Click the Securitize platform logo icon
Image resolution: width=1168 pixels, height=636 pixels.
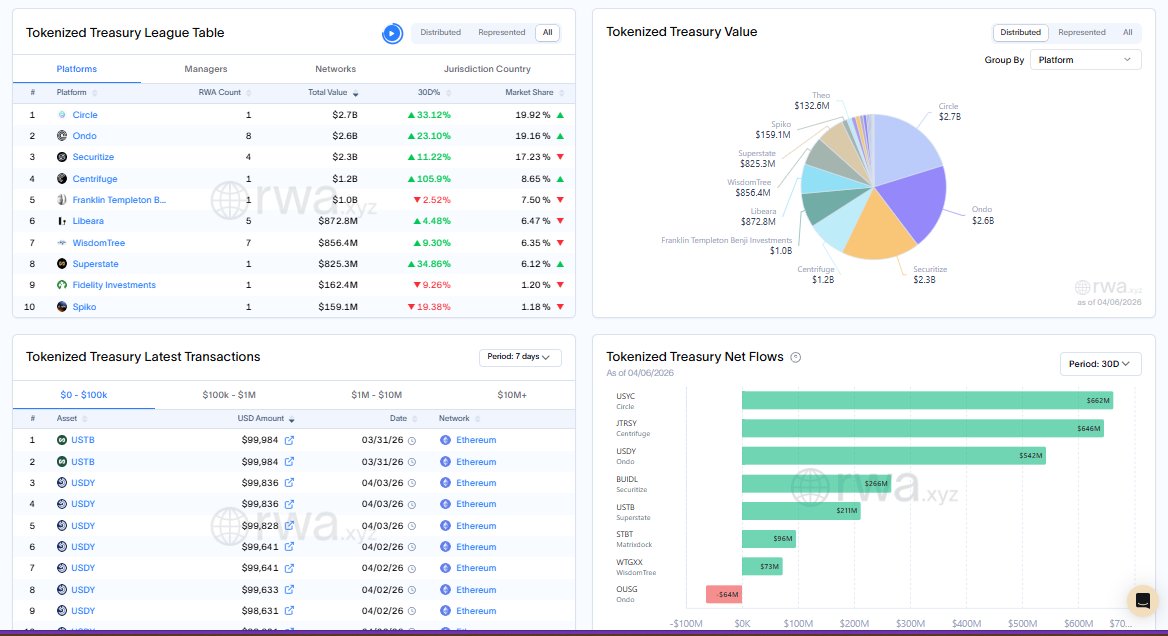click(x=62, y=157)
